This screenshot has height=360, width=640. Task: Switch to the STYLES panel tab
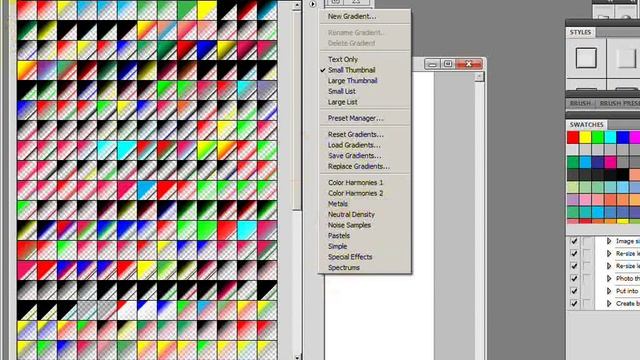click(x=580, y=32)
